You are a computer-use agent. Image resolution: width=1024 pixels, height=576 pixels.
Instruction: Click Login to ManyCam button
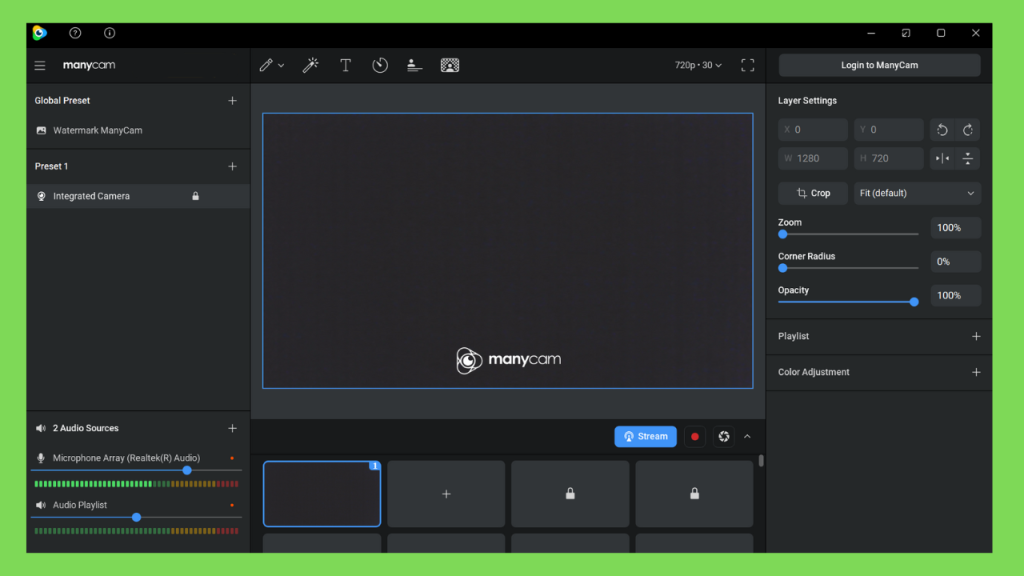[x=879, y=65]
